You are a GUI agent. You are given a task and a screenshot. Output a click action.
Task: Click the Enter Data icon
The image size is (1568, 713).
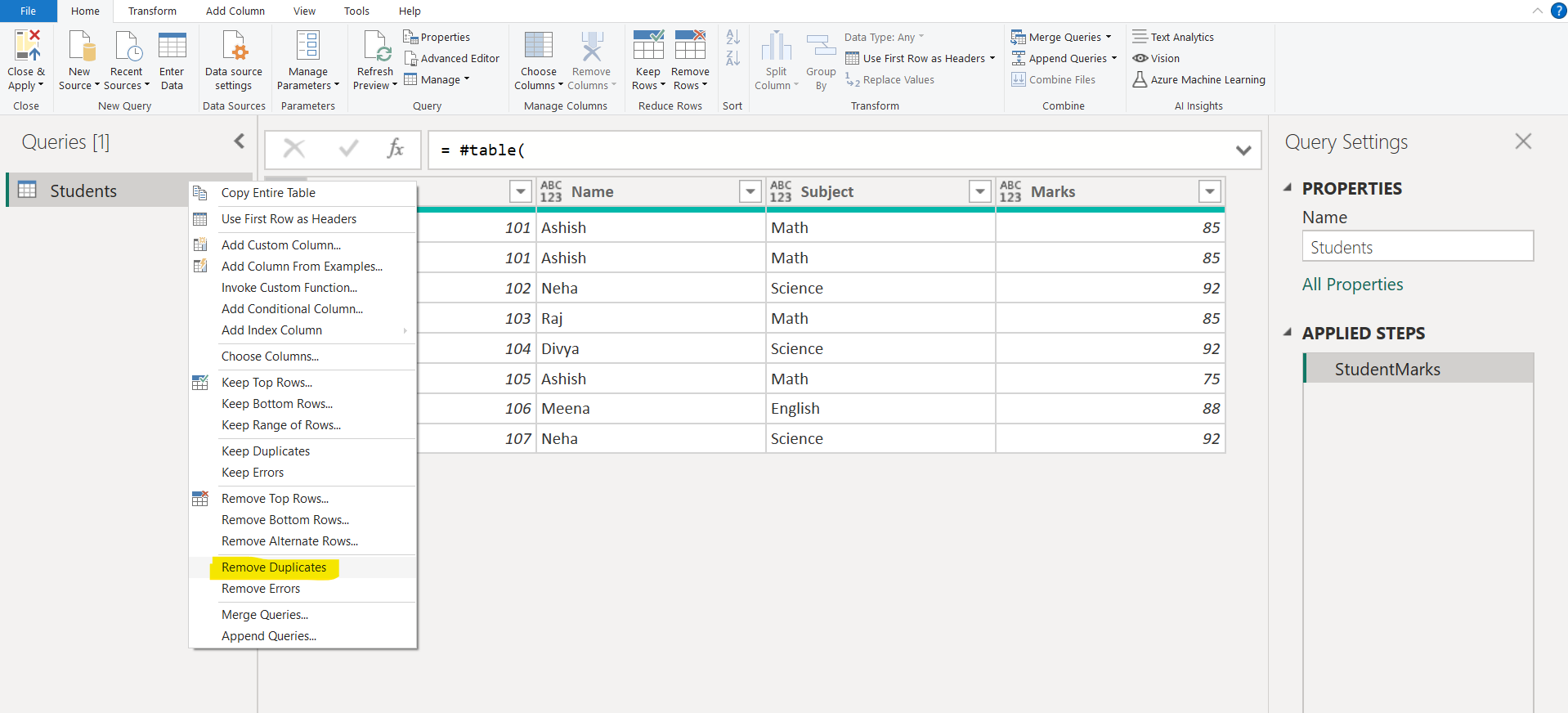click(172, 47)
